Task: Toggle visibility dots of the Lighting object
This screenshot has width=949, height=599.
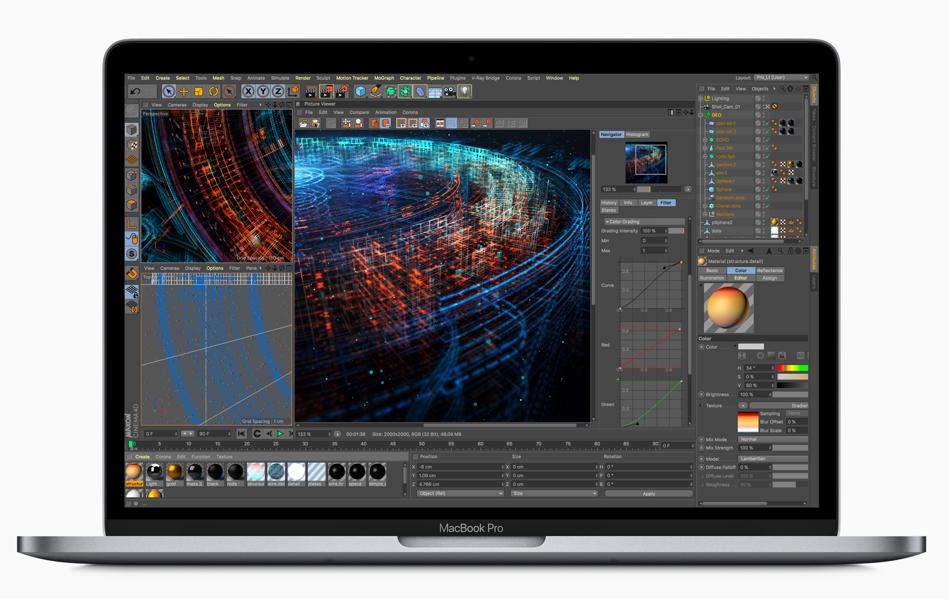Action: click(x=764, y=98)
